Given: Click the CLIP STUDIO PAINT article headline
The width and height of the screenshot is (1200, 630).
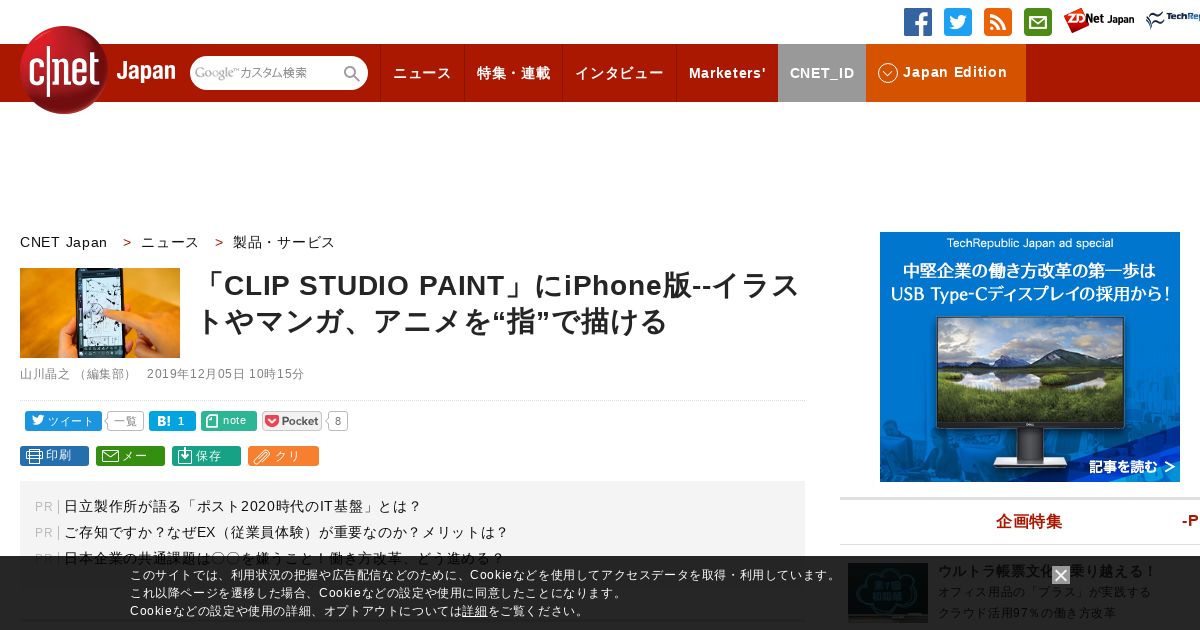Looking at the screenshot, I should [x=500, y=303].
